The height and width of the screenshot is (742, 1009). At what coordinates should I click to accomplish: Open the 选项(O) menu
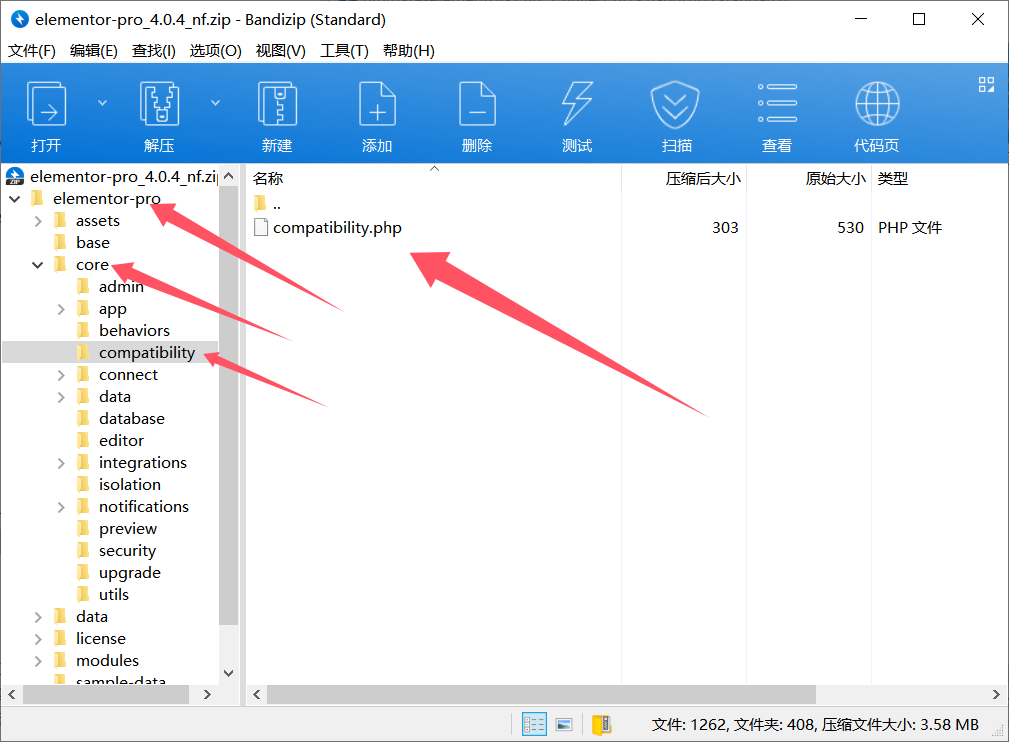(216, 50)
